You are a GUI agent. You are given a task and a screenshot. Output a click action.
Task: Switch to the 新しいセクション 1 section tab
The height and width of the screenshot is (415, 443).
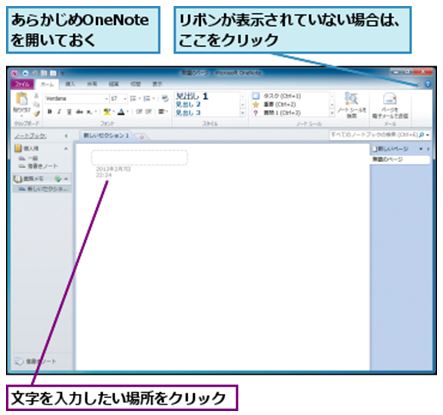(106, 135)
